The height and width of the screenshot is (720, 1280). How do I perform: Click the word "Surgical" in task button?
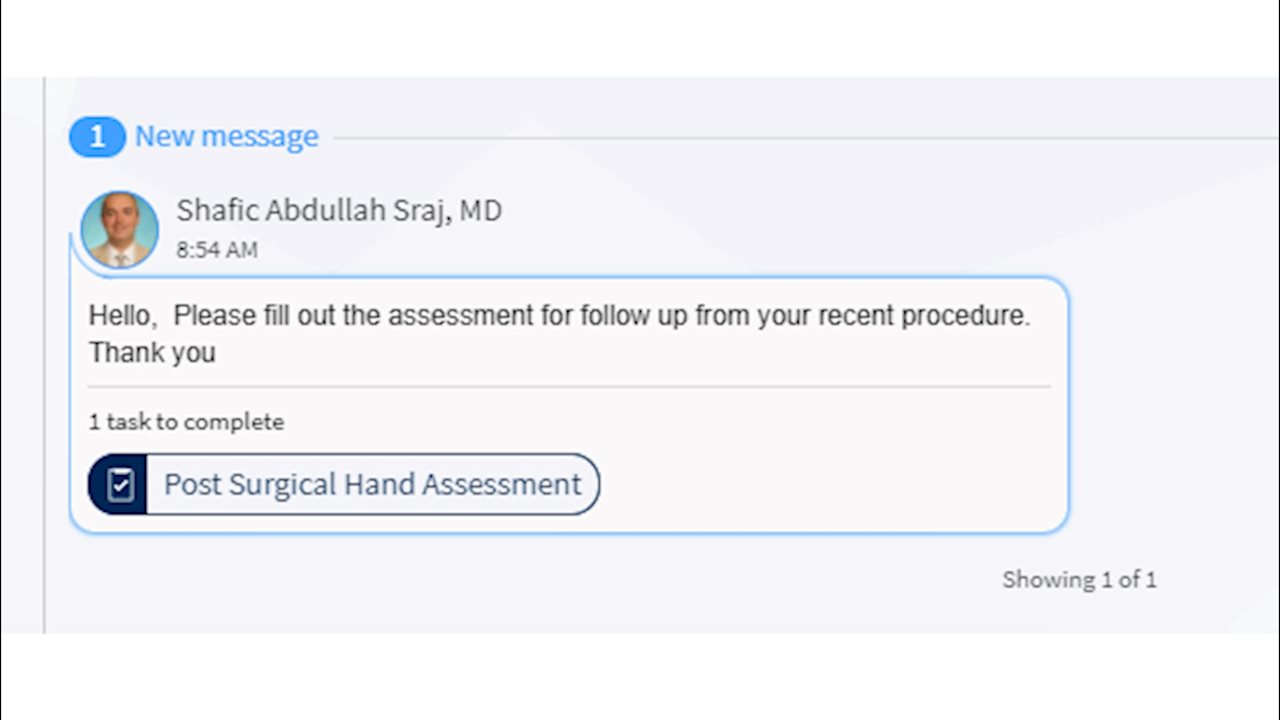point(283,485)
